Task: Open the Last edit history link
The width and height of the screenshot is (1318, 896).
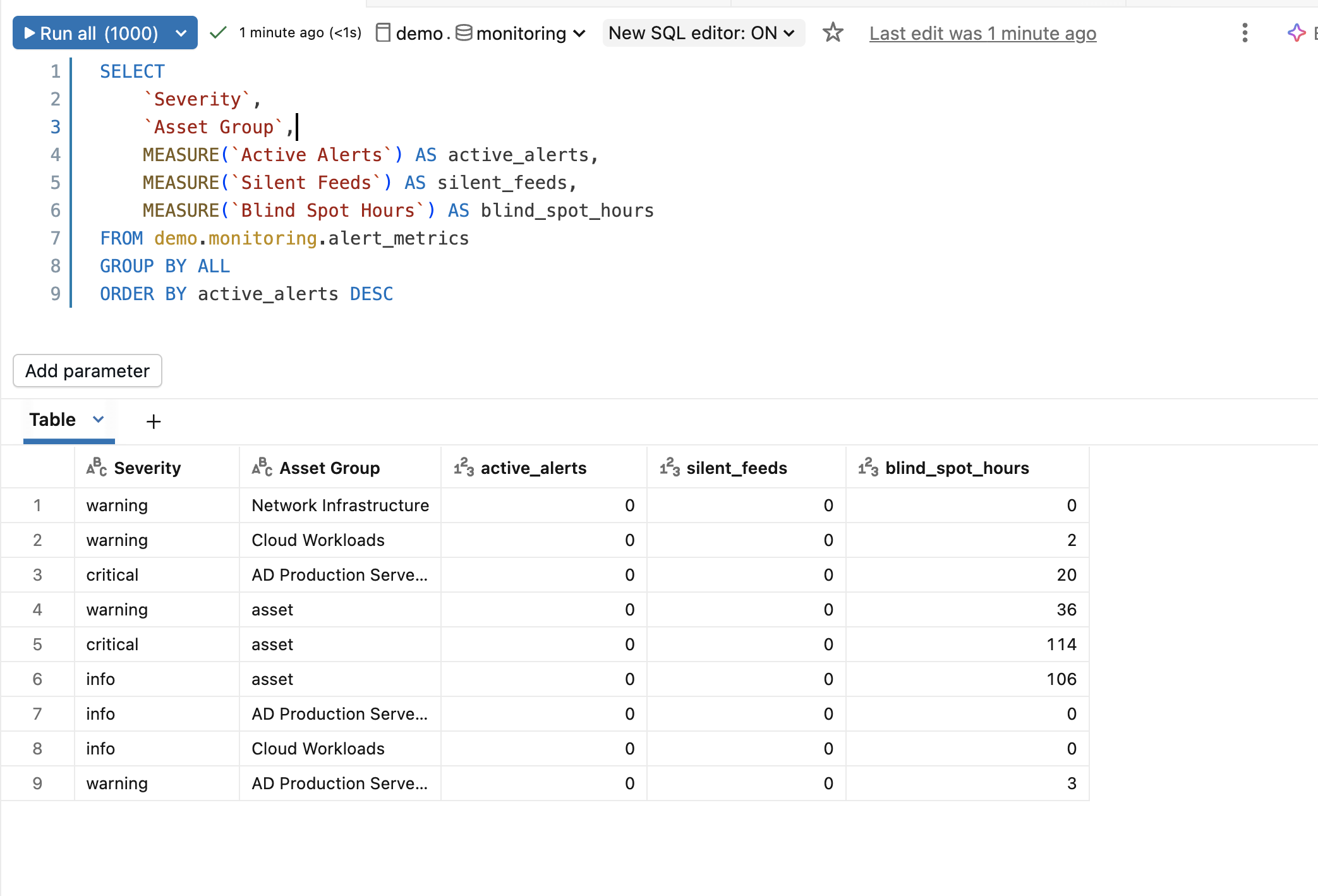Action: click(982, 33)
